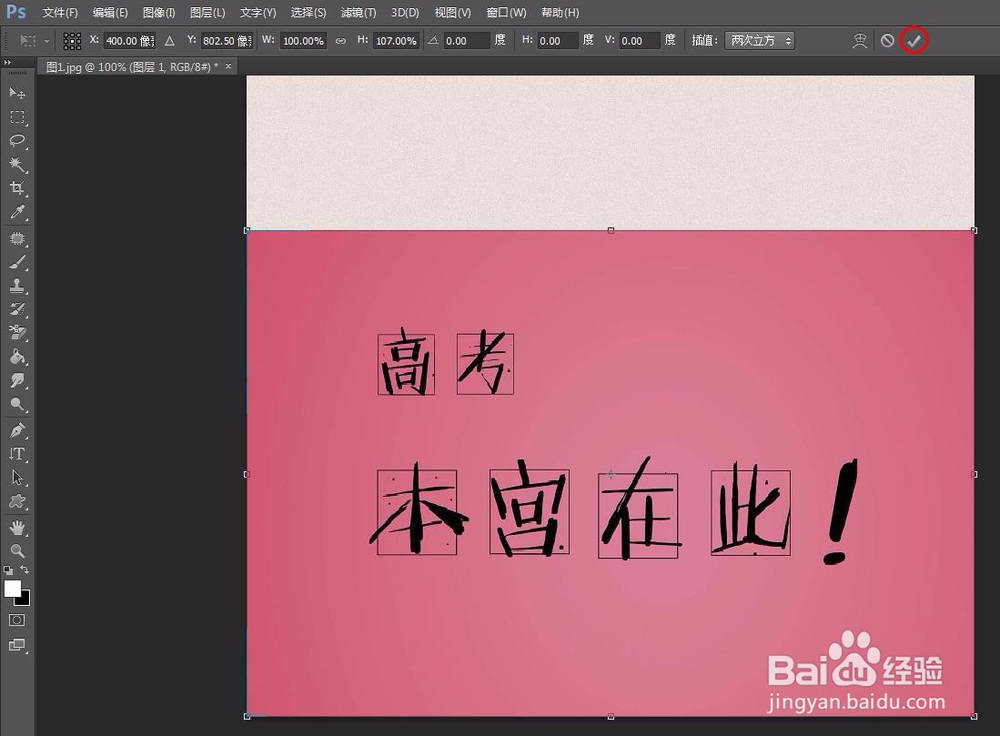
Task: Select the Healing Brush tool
Action: (17, 239)
